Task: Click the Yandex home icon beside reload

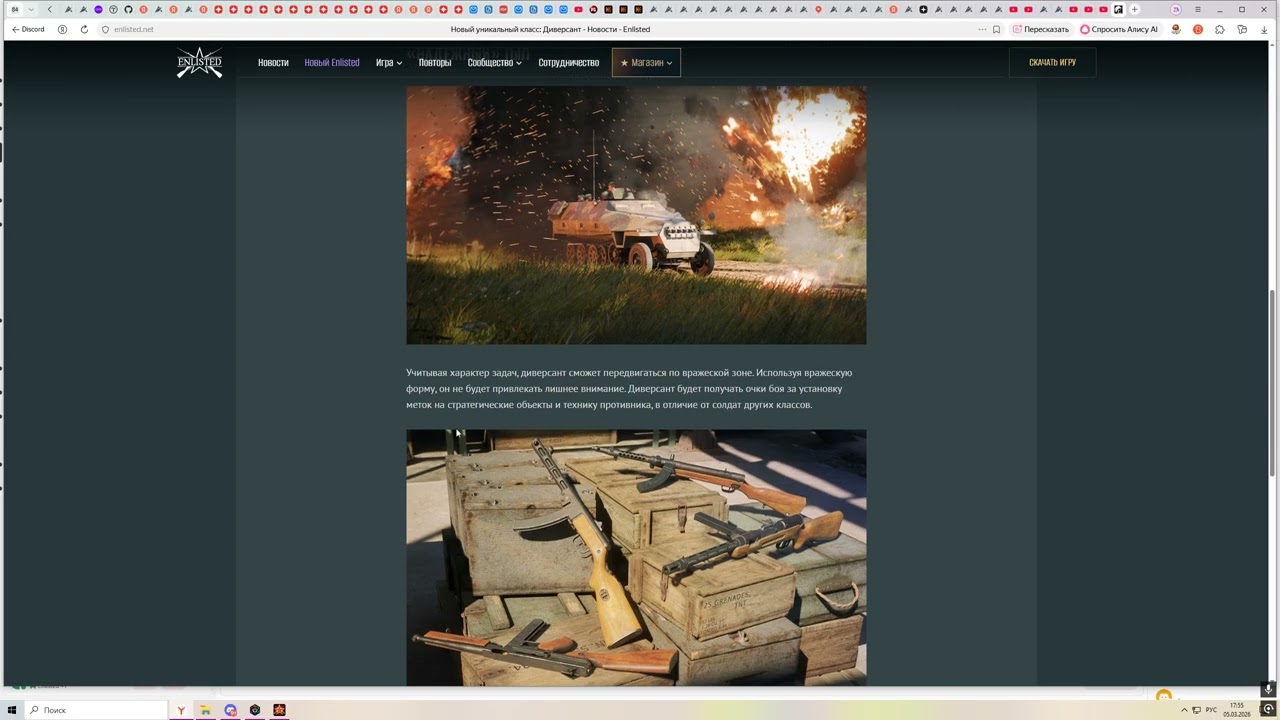Action: coord(62,29)
